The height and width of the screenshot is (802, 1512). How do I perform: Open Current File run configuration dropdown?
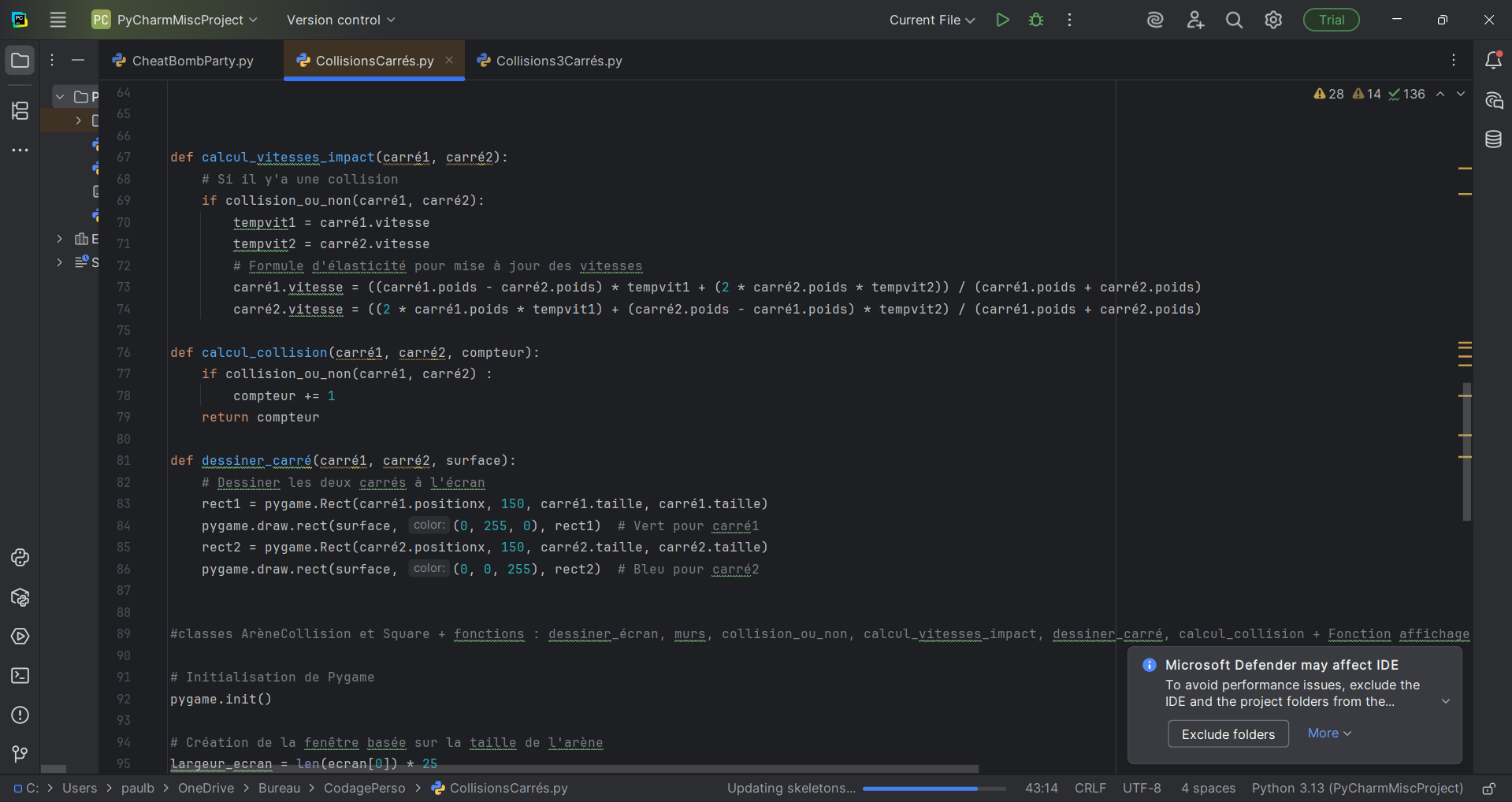pos(932,20)
